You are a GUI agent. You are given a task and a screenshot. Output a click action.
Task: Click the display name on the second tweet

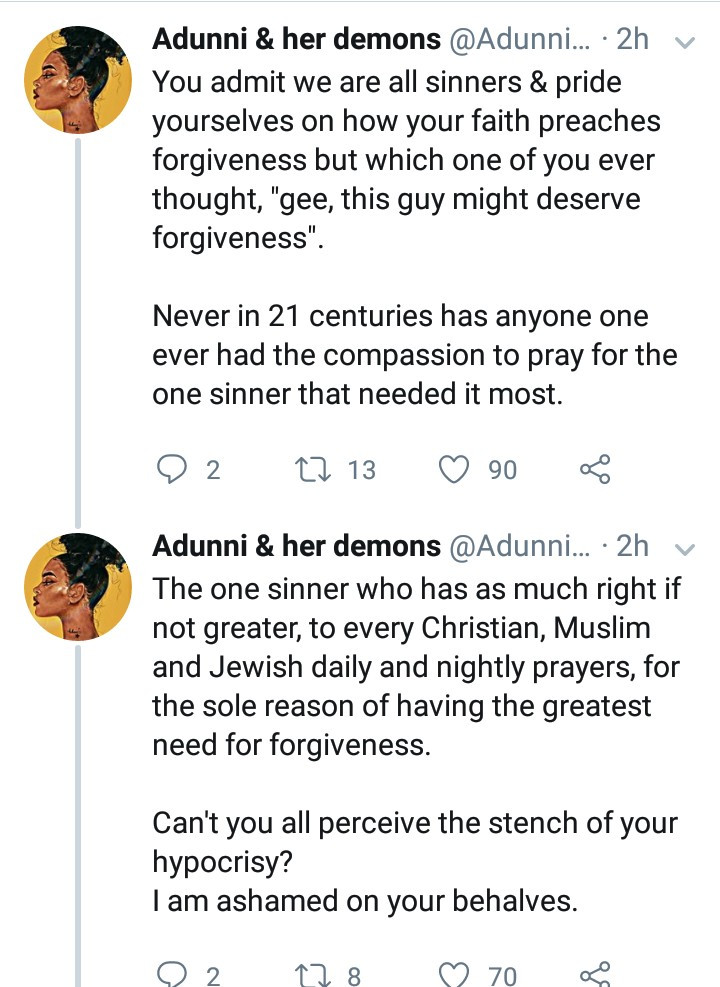pos(296,546)
